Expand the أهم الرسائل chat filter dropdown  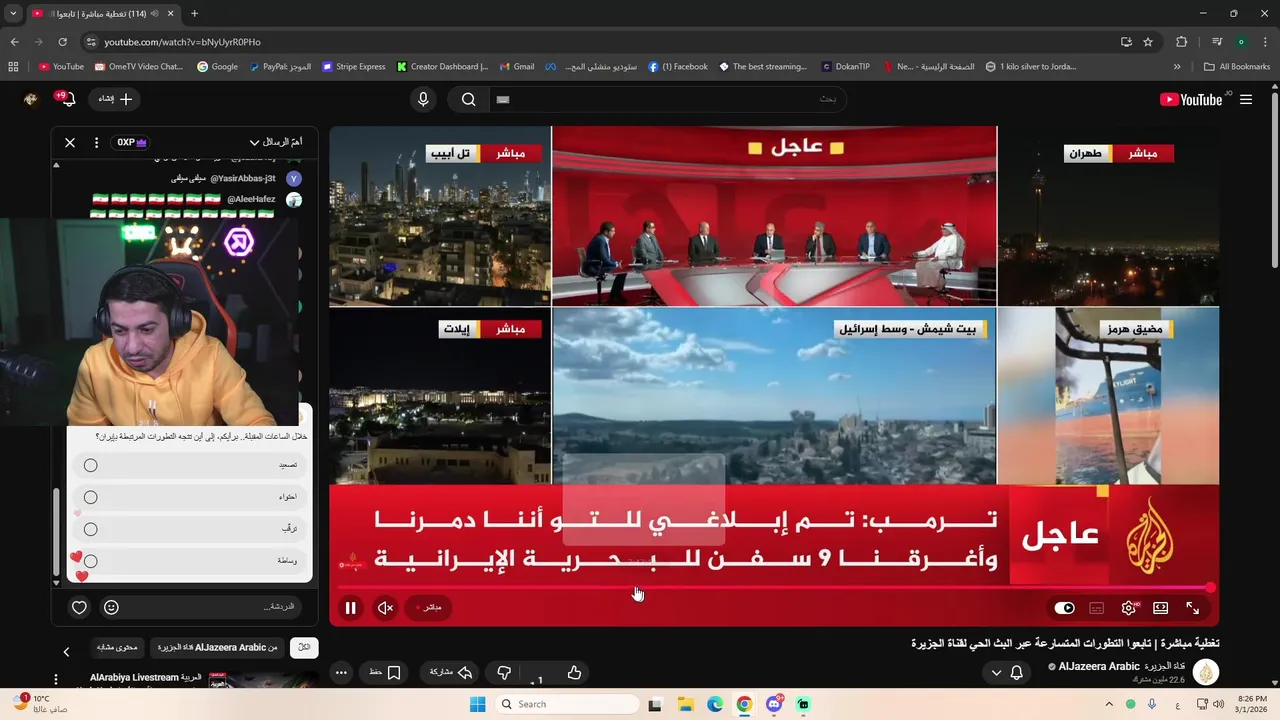pyautogui.click(x=275, y=142)
